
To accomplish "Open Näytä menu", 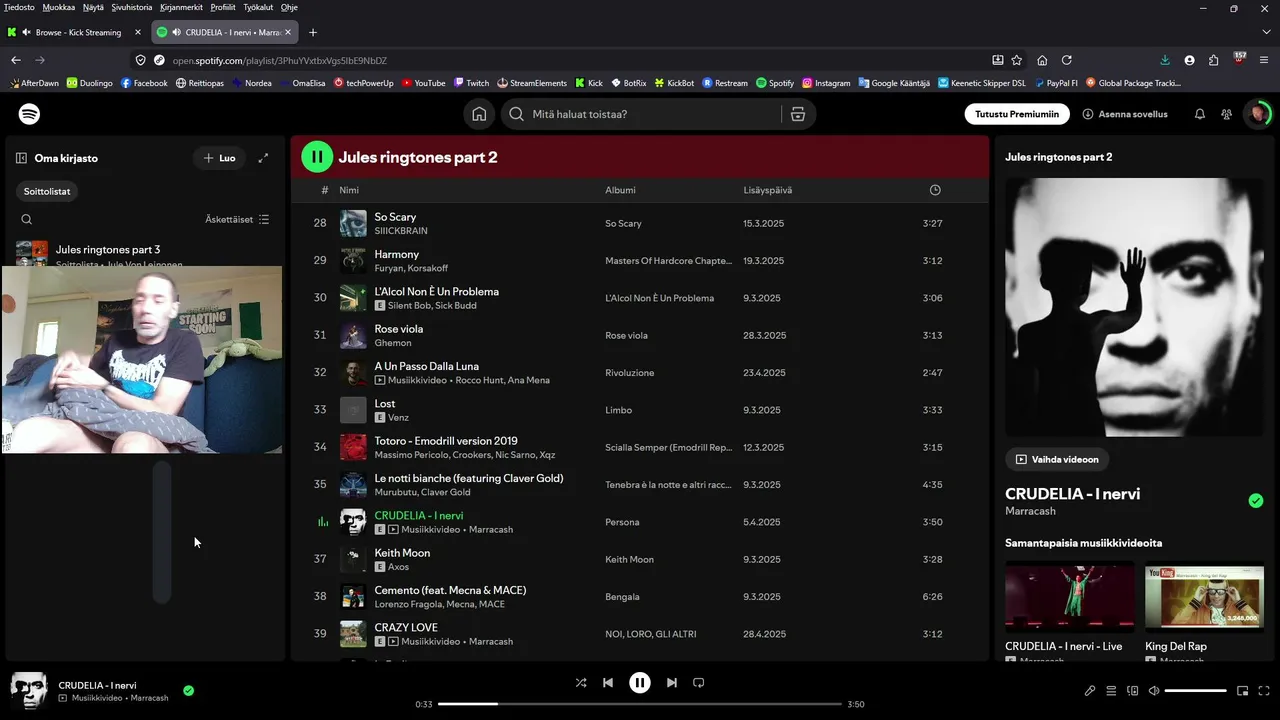I will click(x=93, y=7).
